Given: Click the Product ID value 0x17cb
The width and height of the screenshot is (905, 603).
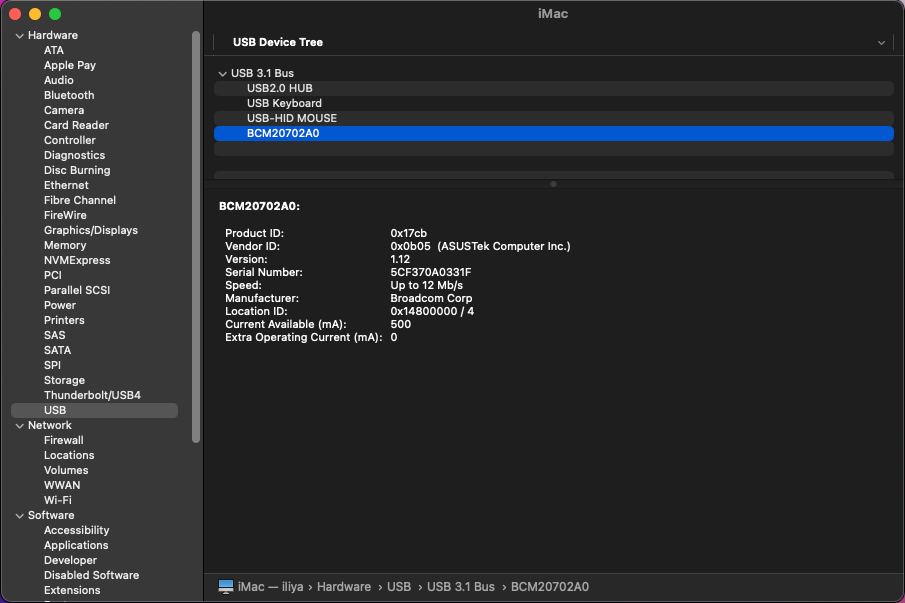Looking at the screenshot, I should pos(408,233).
